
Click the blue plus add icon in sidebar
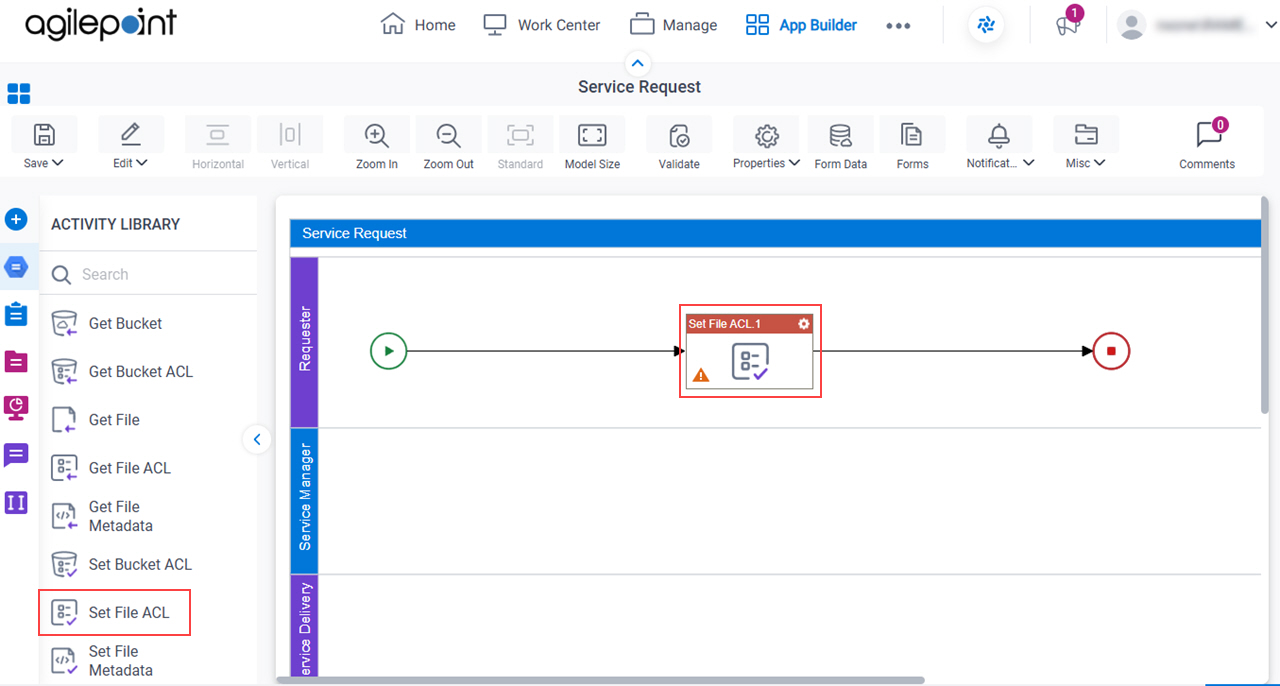(16, 219)
